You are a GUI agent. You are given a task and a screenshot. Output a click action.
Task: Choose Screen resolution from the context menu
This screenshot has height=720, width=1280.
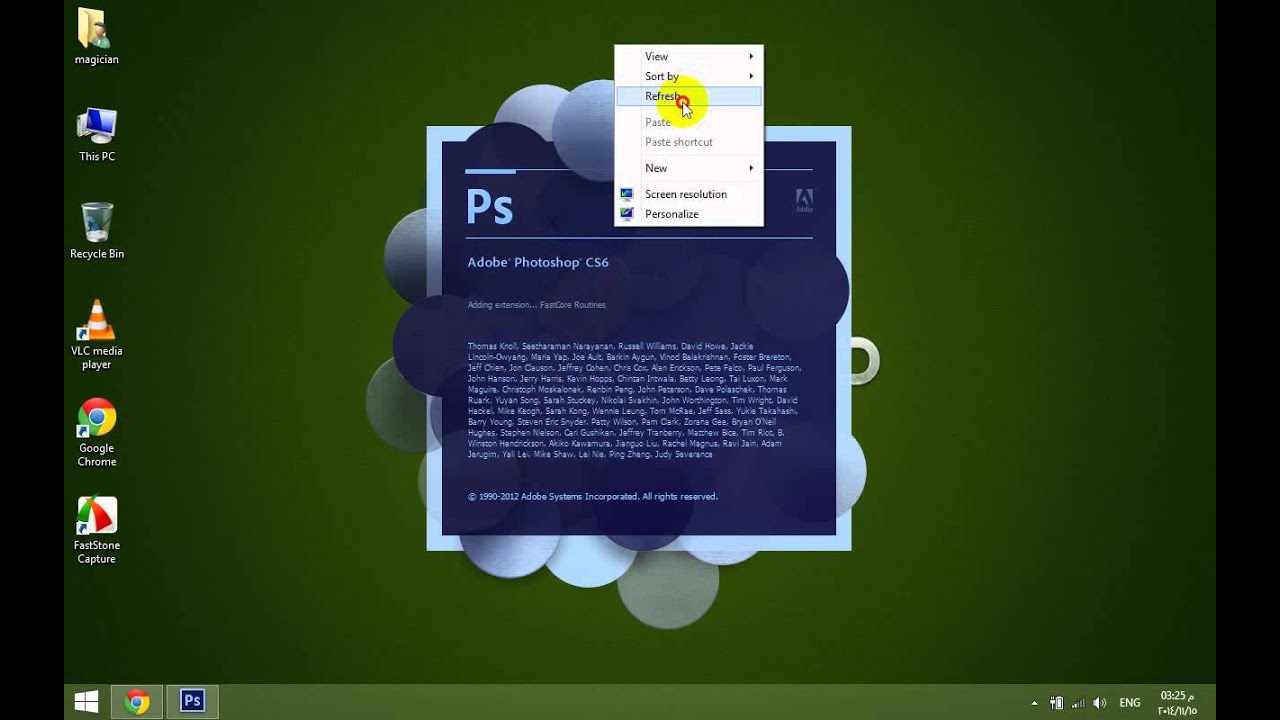(688, 194)
